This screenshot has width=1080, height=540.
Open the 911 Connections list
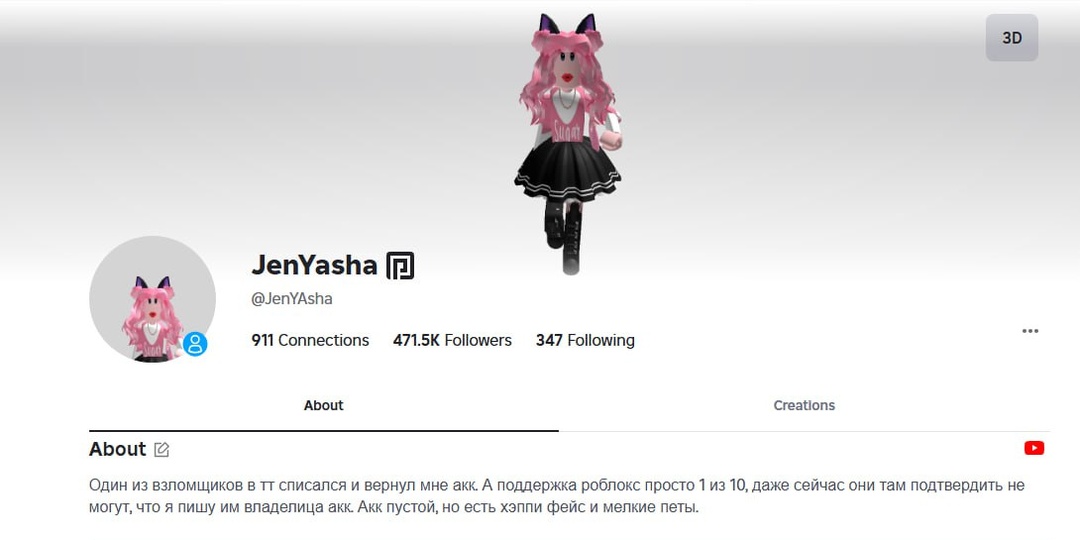click(310, 340)
